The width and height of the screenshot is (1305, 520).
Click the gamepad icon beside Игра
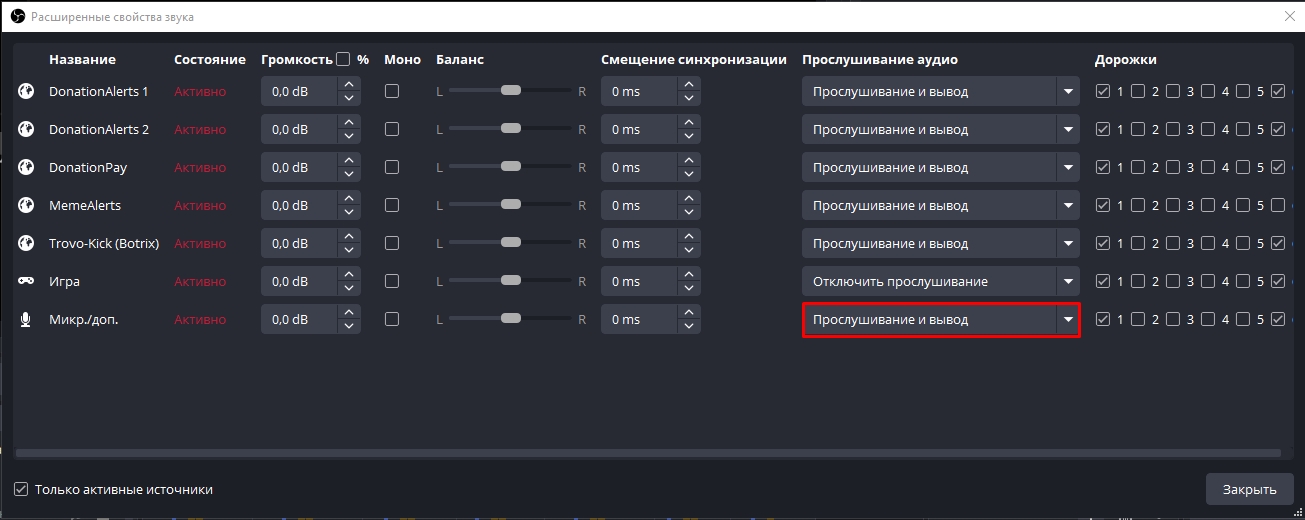pyautogui.click(x=26, y=281)
